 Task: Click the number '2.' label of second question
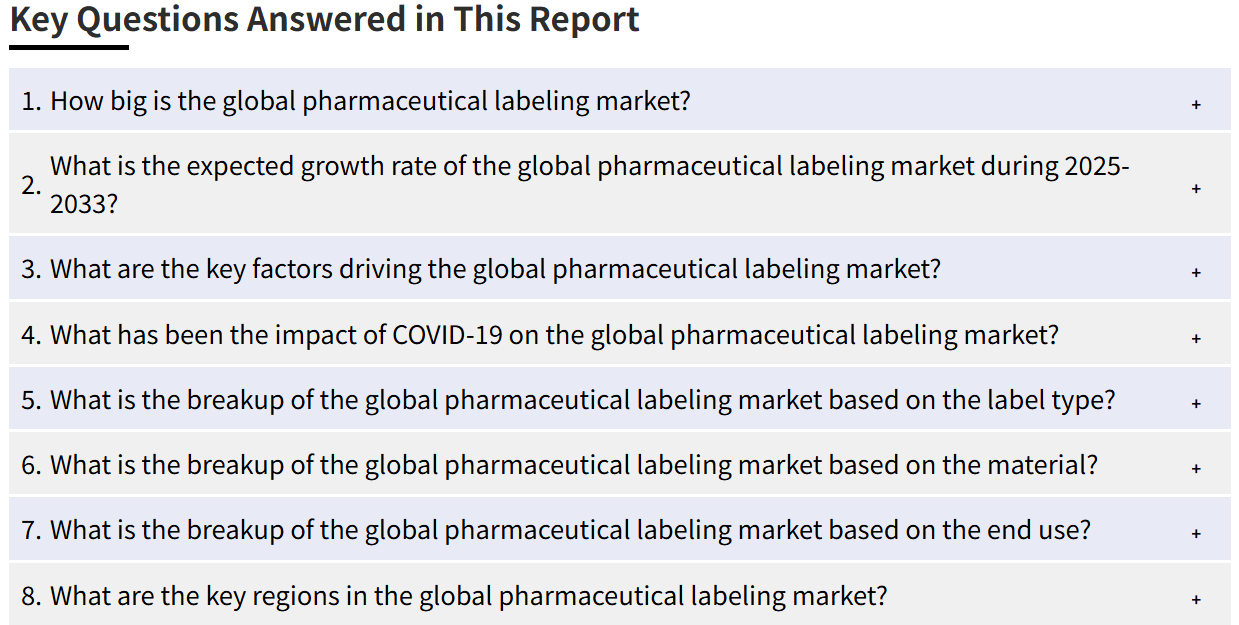pyautogui.click(x=32, y=185)
